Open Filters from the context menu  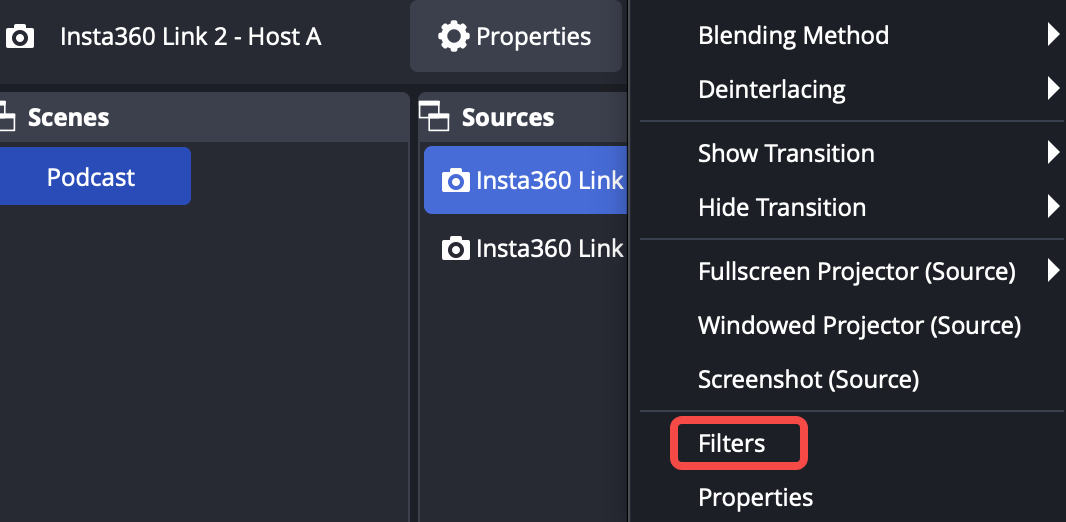(x=732, y=443)
